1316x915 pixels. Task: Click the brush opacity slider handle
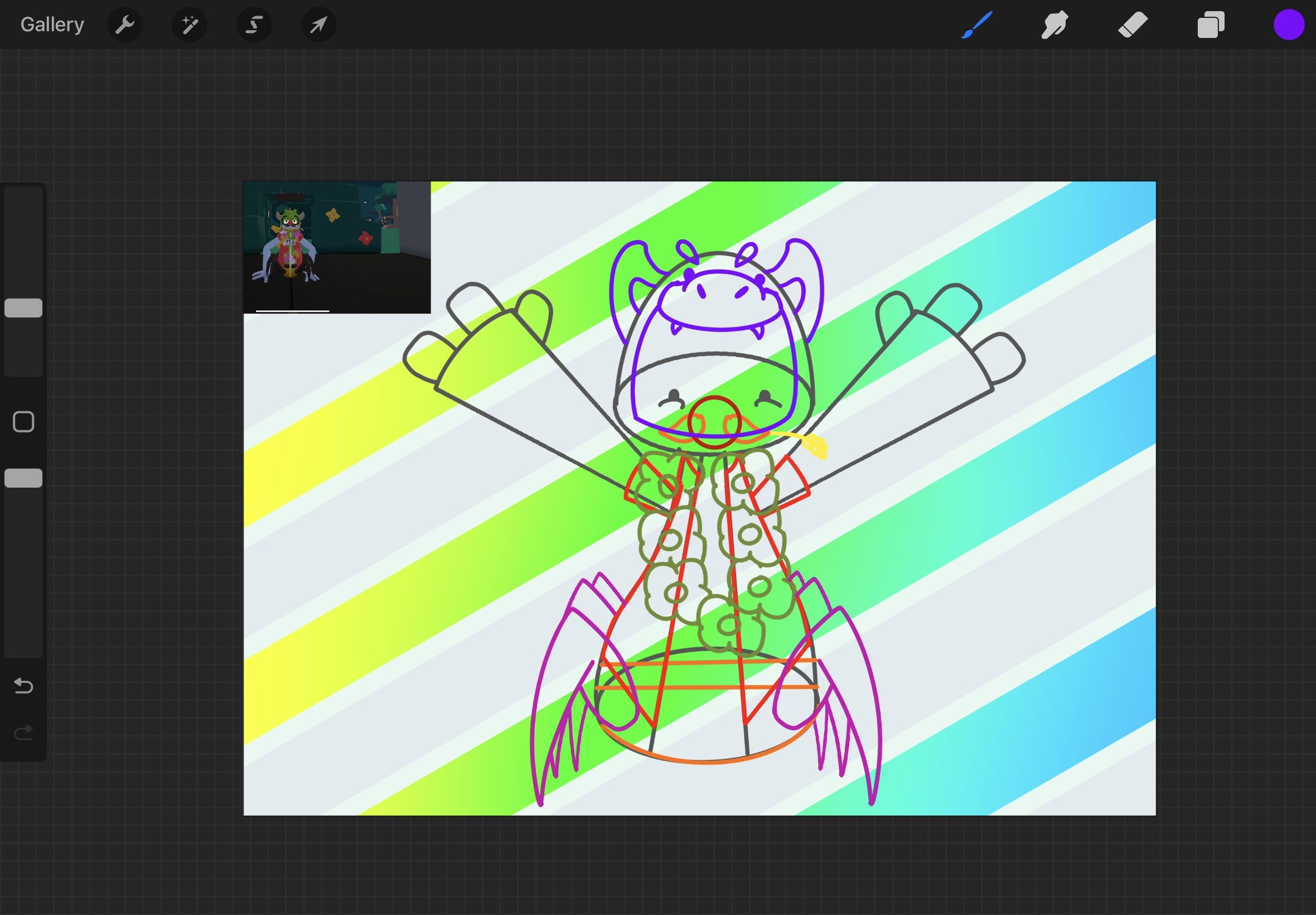(x=23, y=478)
